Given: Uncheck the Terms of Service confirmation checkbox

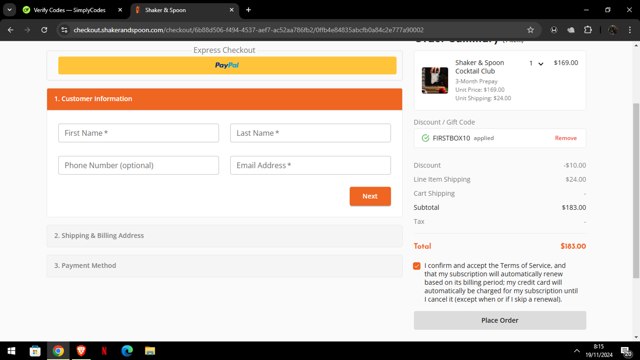Looking at the screenshot, I should (x=416, y=266).
